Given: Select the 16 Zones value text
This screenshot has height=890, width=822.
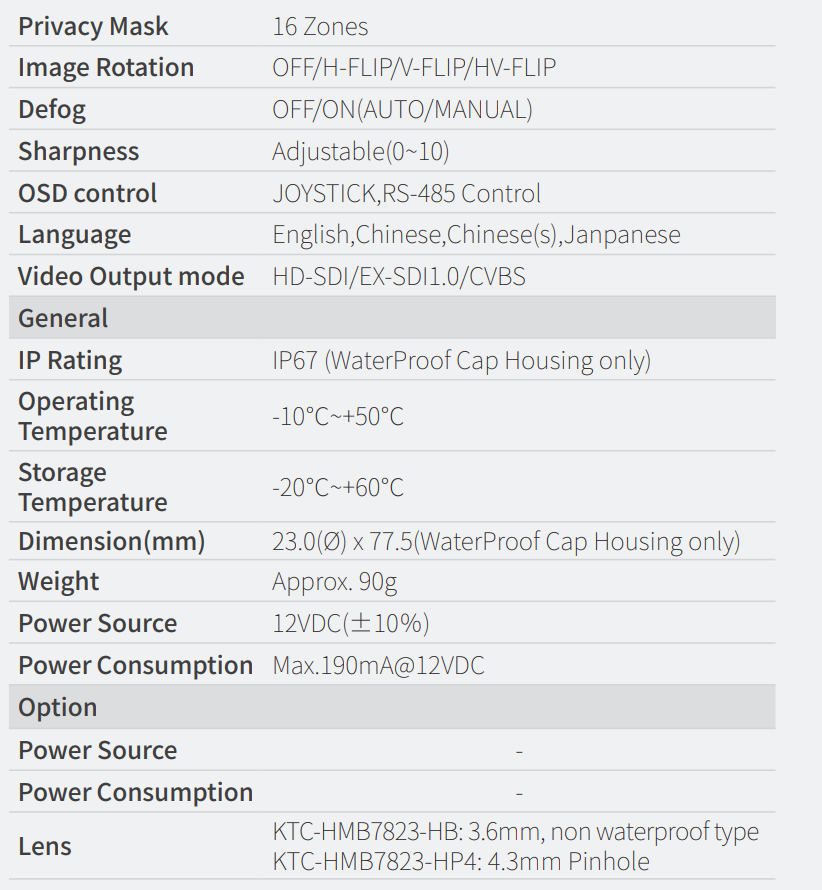Looking at the screenshot, I should click(x=320, y=26).
